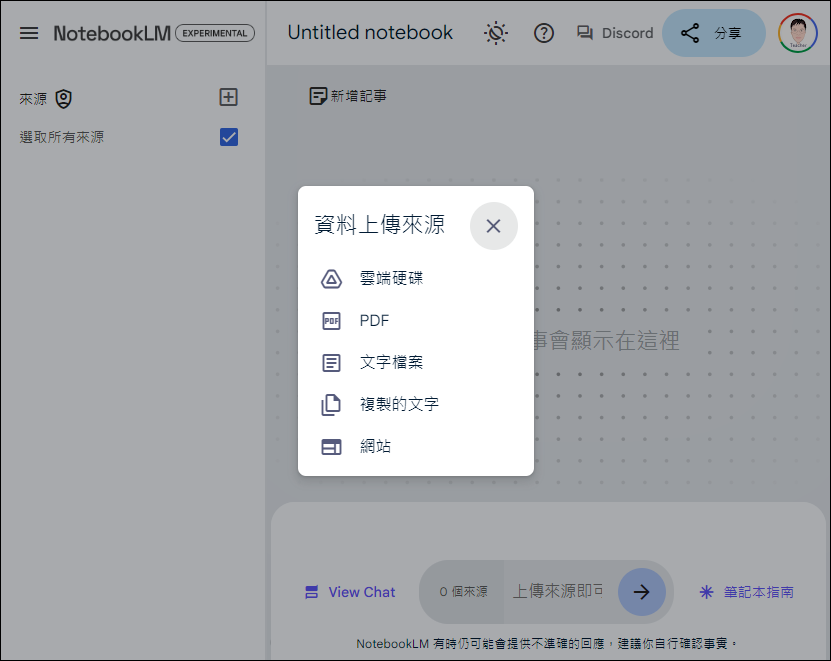Screen dimensions: 831x661
Task: Open the help question mark icon
Action: pyautogui.click(x=543, y=33)
